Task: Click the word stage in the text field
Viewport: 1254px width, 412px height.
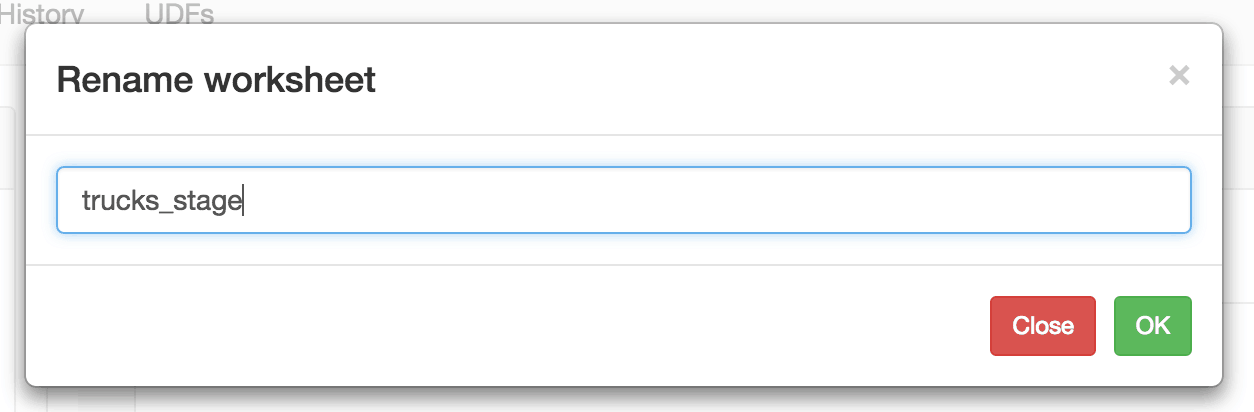Action: [x=208, y=201]
